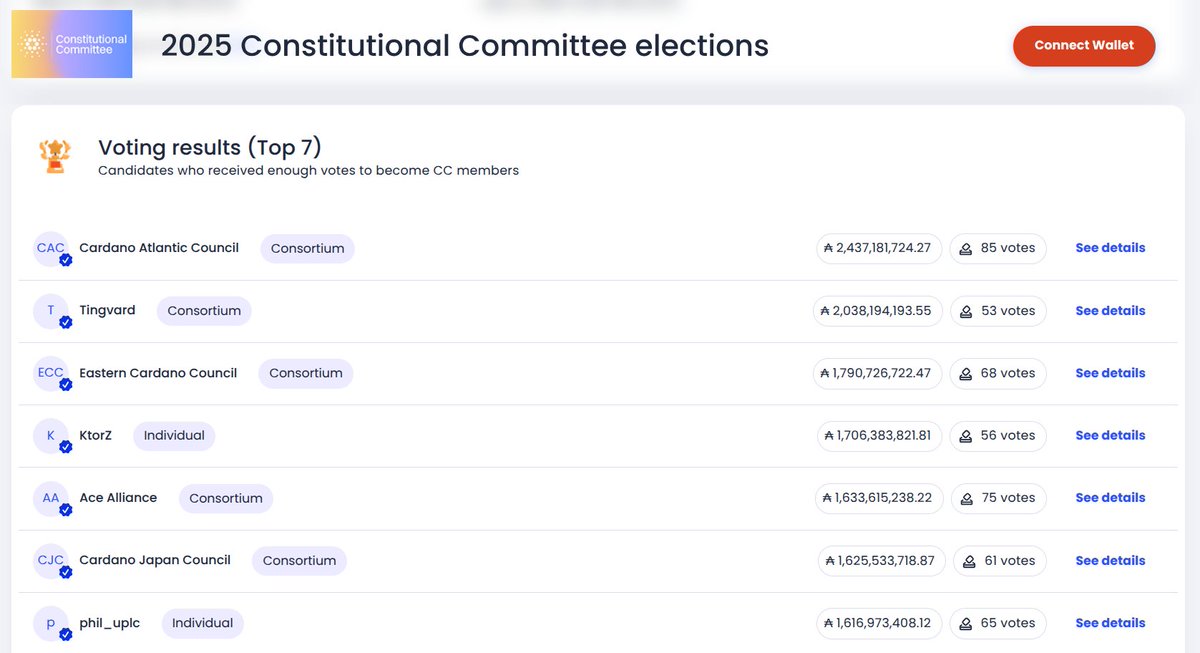Click the Constitutional Committee logo
Viewport: 1200px width, 653px height.
tap(72, 44)
